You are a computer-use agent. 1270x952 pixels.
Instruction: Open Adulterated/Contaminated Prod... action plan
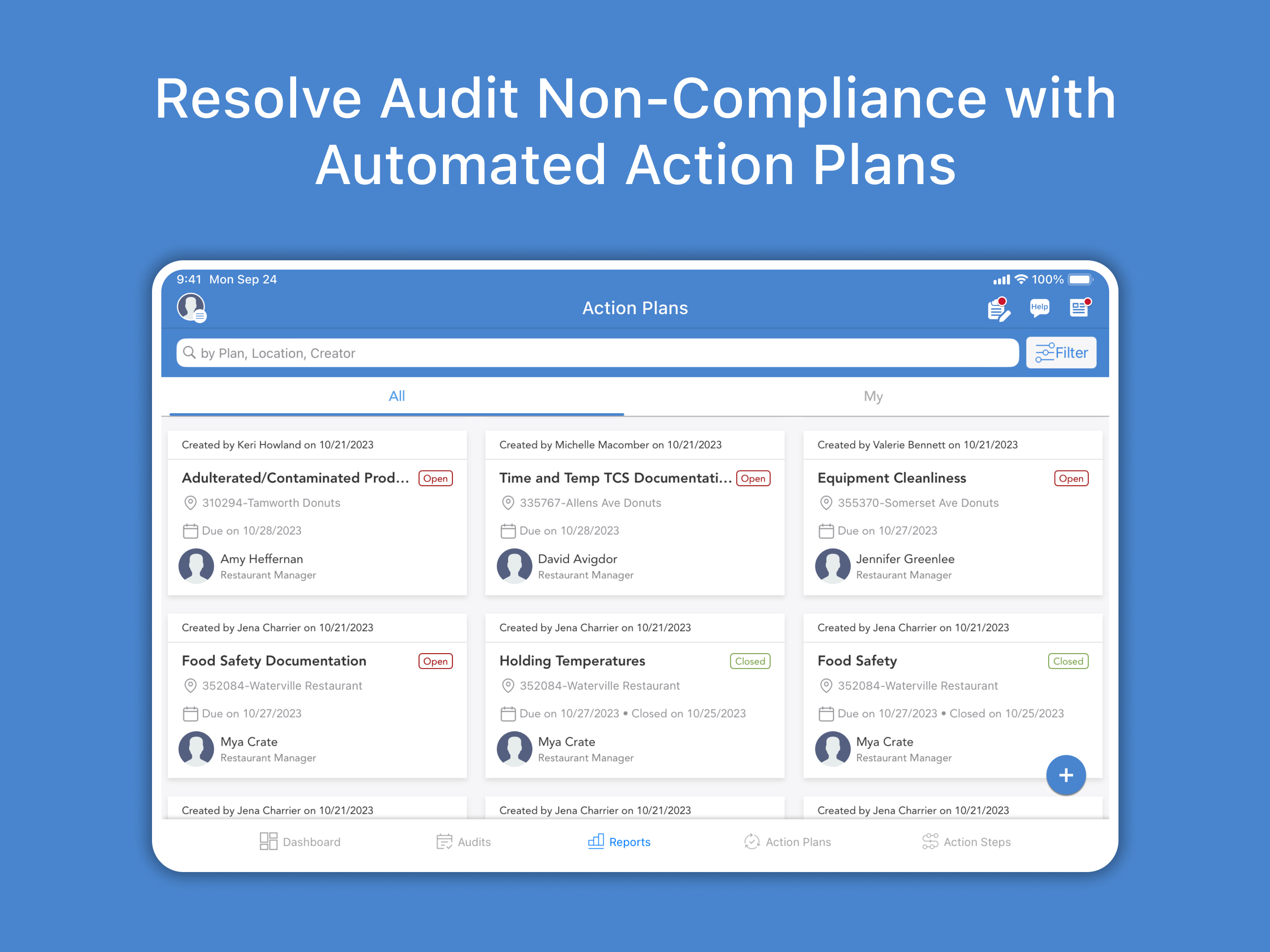[295, 478]
